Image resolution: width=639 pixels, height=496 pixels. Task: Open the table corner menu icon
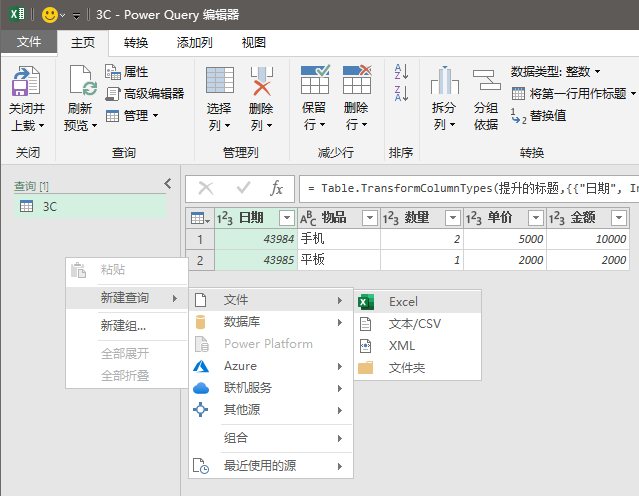point(200,218)
